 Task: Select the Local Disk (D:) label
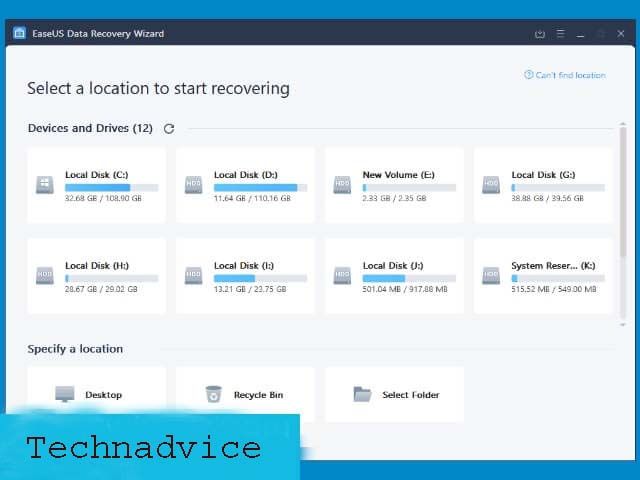pyautogui.click(x=246, y=175)
